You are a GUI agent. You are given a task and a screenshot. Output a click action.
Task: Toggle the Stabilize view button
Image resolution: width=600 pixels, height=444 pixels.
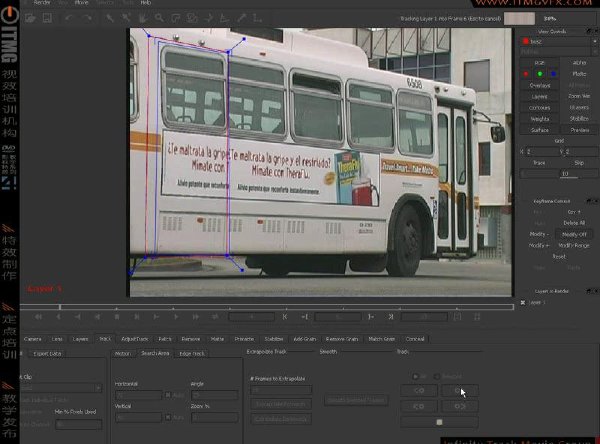click(579, 119)
